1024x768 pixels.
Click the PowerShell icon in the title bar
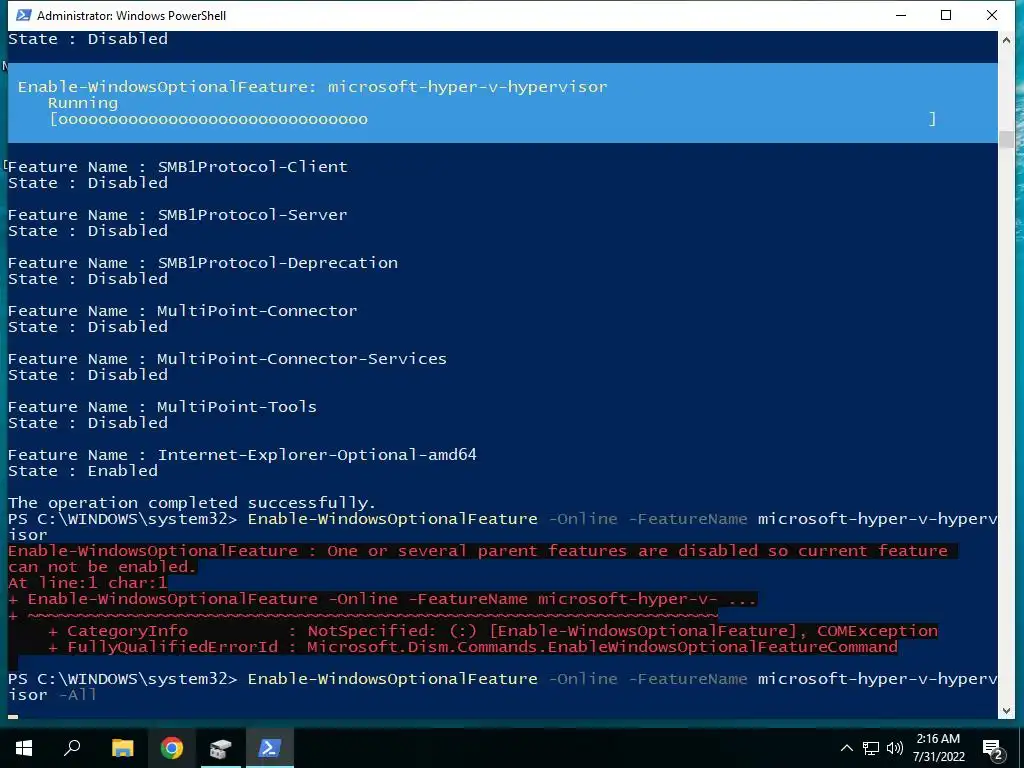[x=24, y=15]
